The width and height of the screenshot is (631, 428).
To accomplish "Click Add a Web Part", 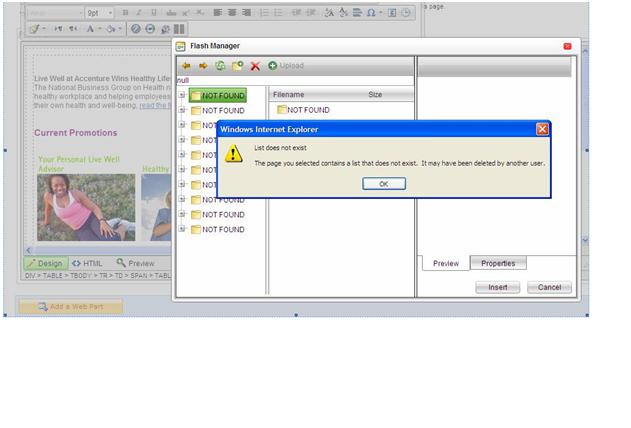I will 71,307.
